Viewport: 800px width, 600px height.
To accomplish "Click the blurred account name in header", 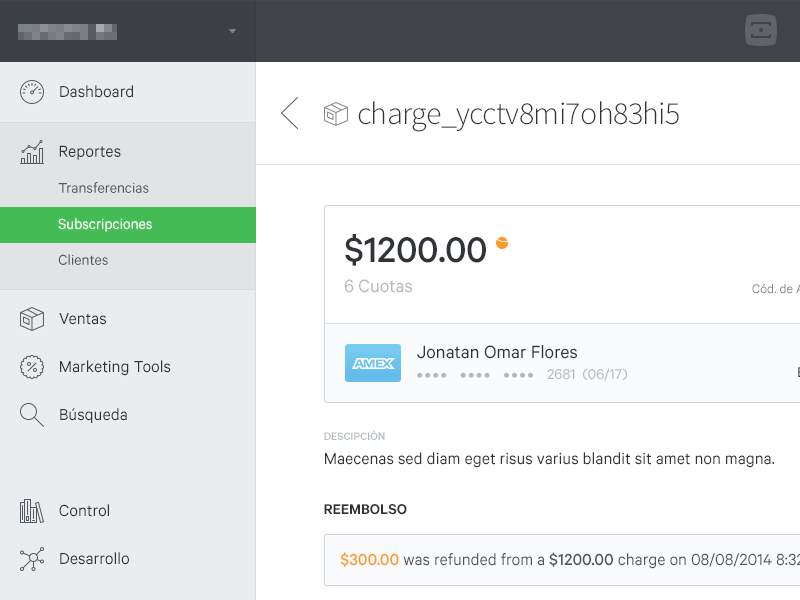I will [x=68, y=31].
